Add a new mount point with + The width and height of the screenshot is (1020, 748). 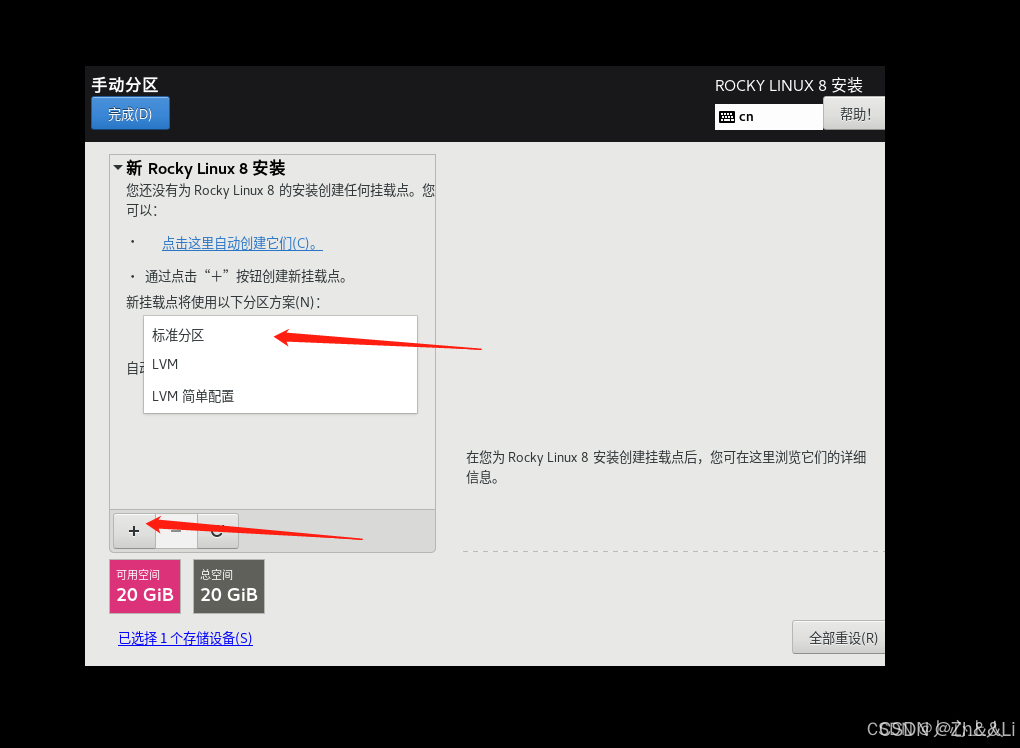[134, 531]
